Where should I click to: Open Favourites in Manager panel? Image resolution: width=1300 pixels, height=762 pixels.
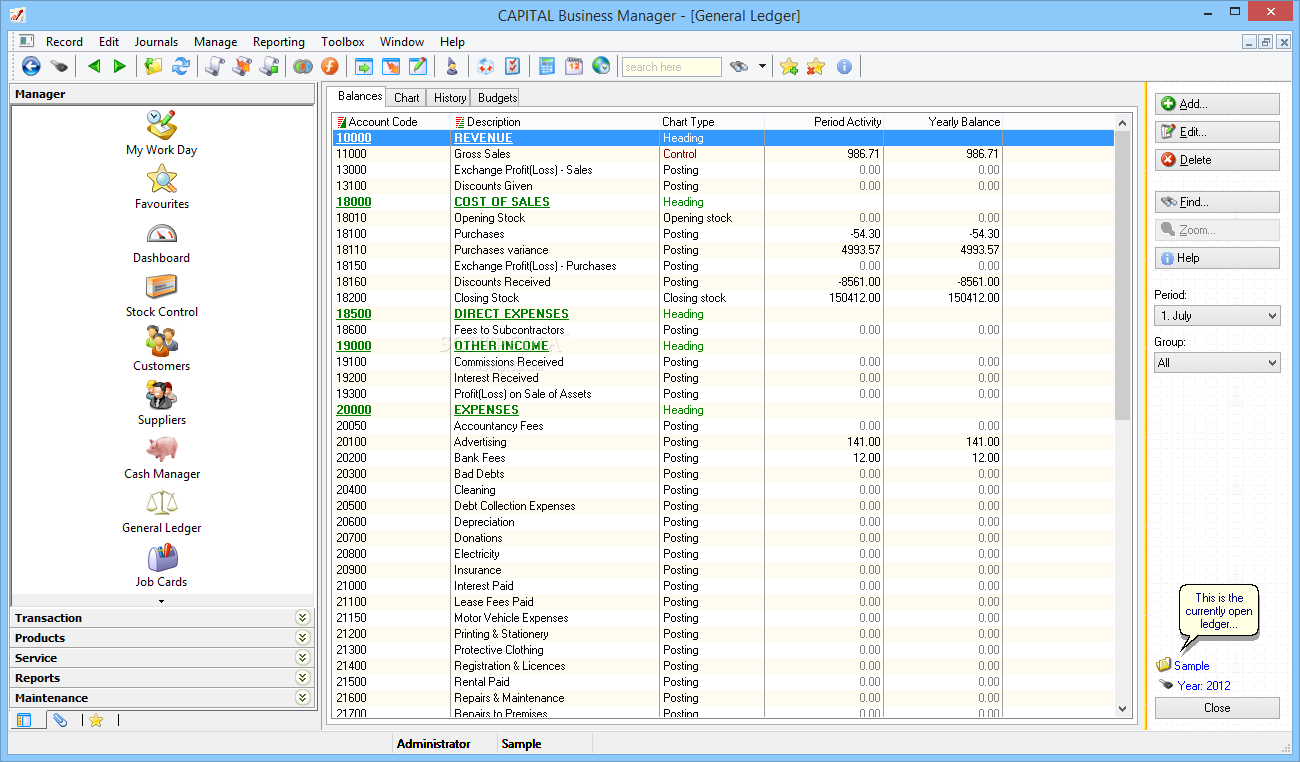161,187
